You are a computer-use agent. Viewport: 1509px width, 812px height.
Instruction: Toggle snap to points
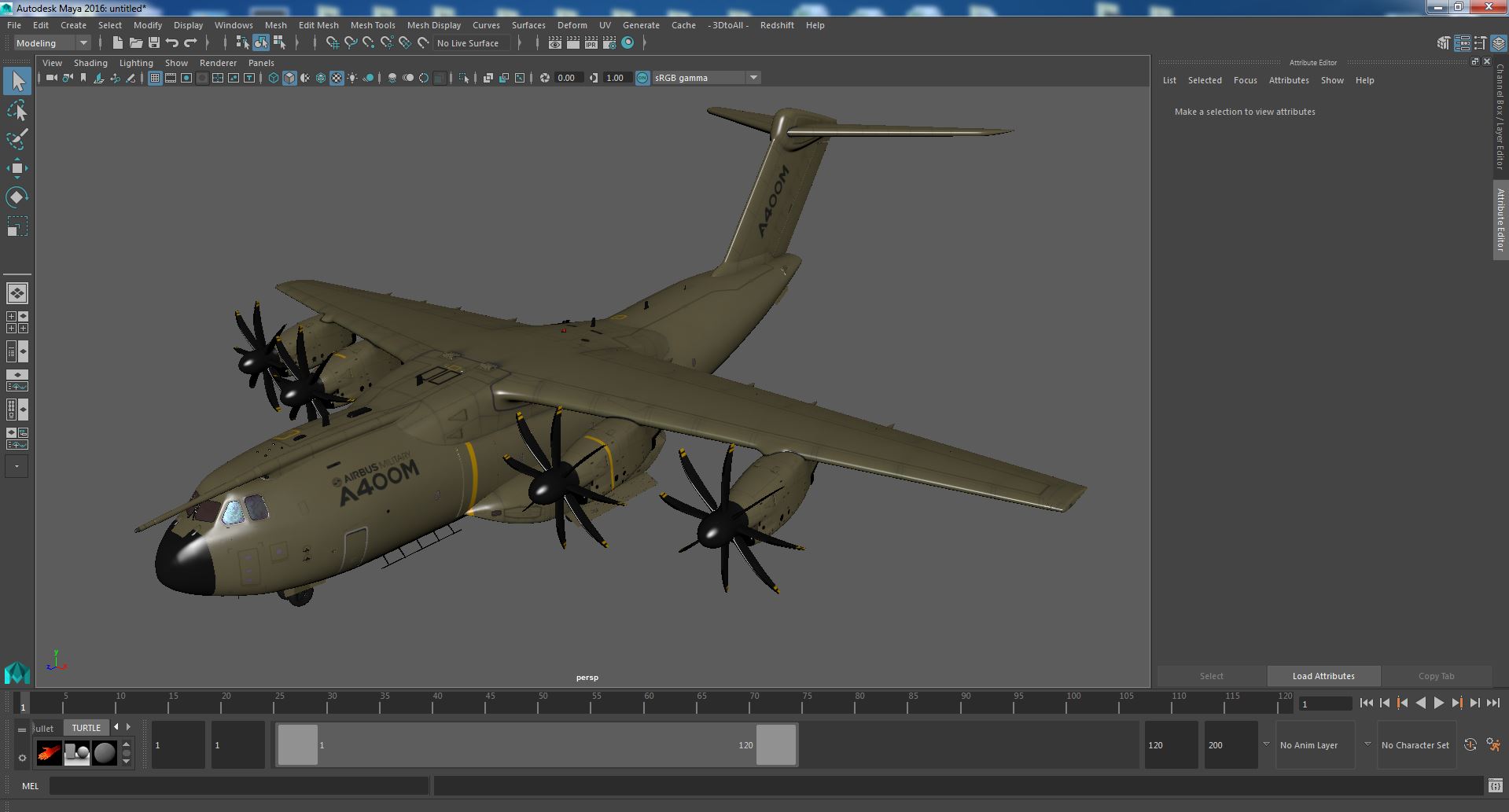click(x=369, y=43)
